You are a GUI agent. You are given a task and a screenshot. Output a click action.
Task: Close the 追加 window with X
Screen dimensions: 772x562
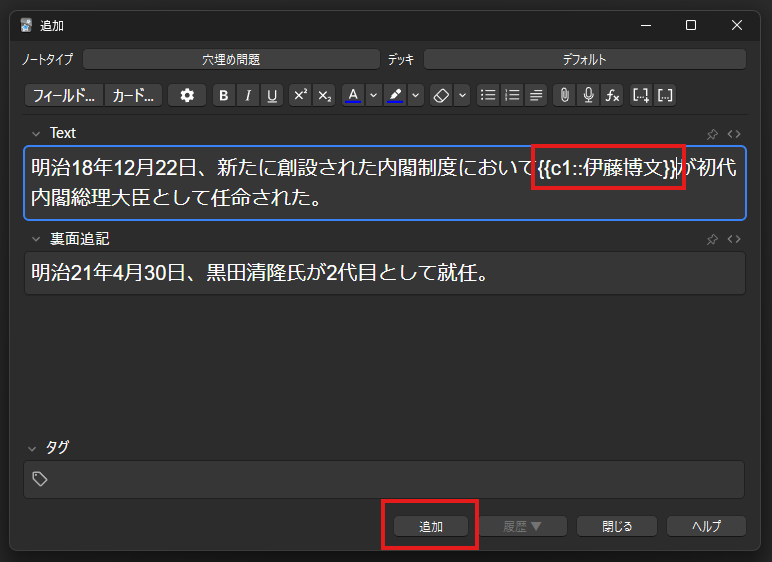(737, 25)
